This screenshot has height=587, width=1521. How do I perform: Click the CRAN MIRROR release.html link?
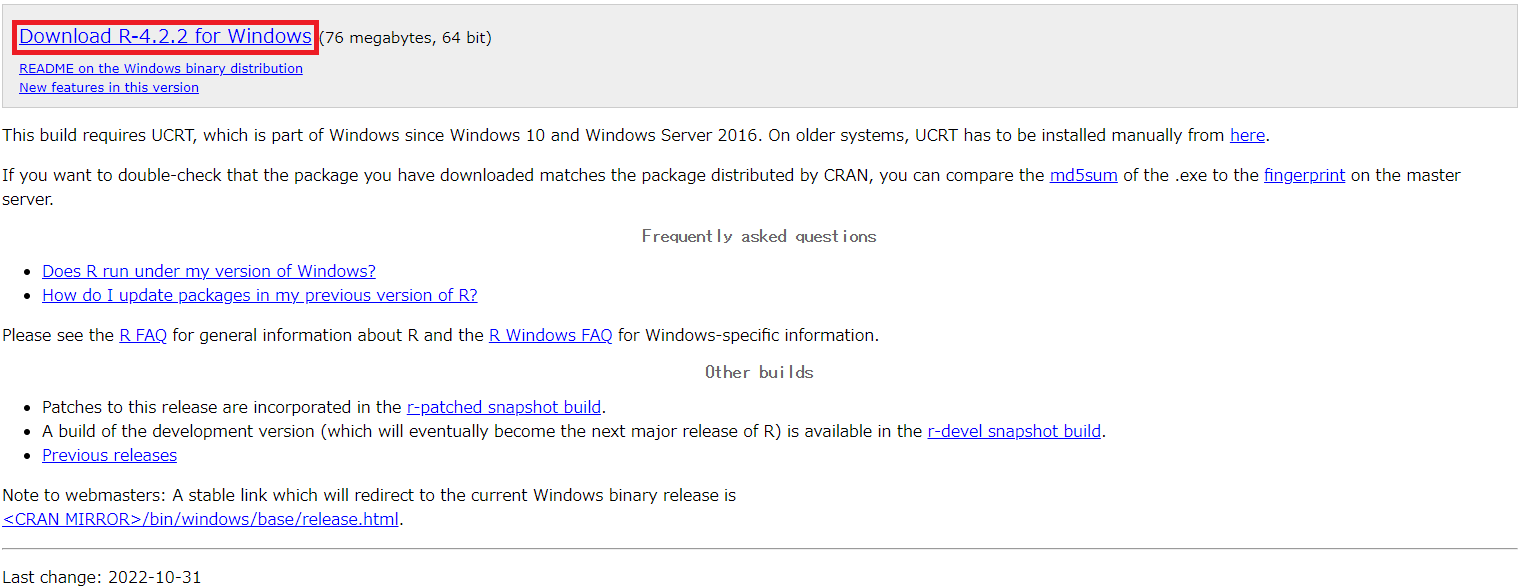coord(201,519)
